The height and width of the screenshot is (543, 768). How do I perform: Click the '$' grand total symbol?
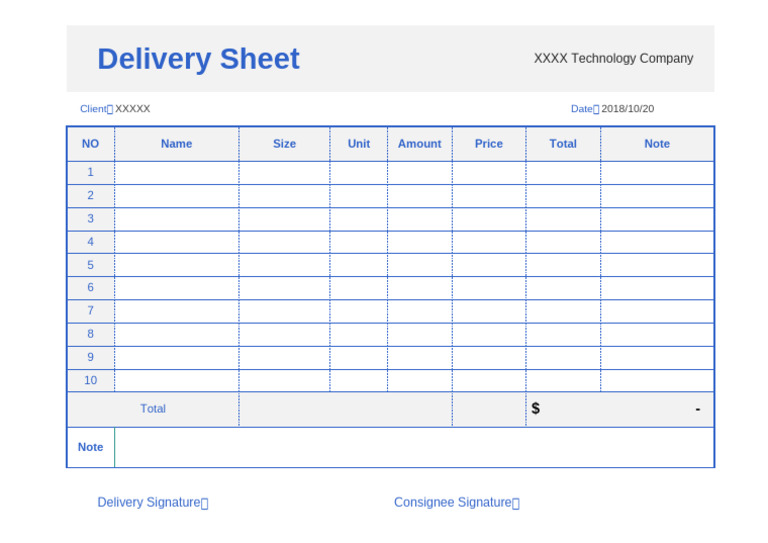click(x=536, y=408)
